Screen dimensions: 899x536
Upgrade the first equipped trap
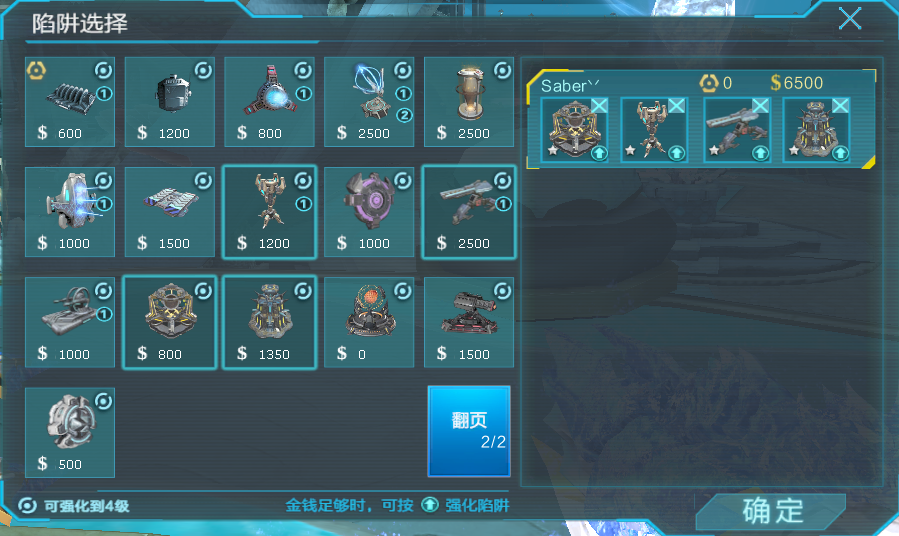tap(599, 153)
